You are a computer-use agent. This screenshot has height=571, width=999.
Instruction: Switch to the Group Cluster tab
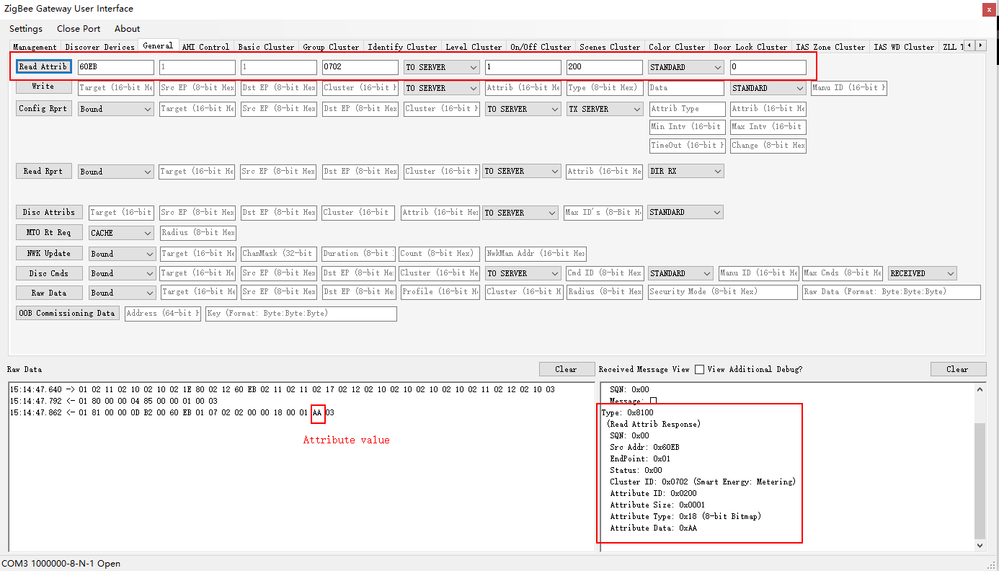[x=331, y=47]
